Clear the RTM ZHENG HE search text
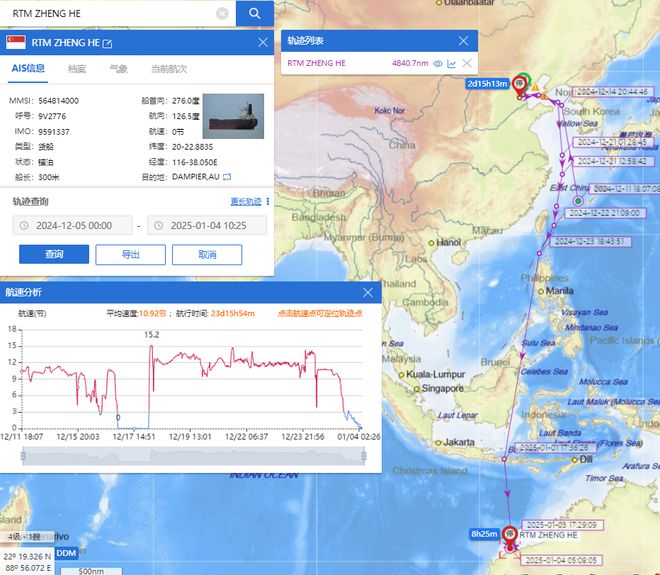 [222, 13]
